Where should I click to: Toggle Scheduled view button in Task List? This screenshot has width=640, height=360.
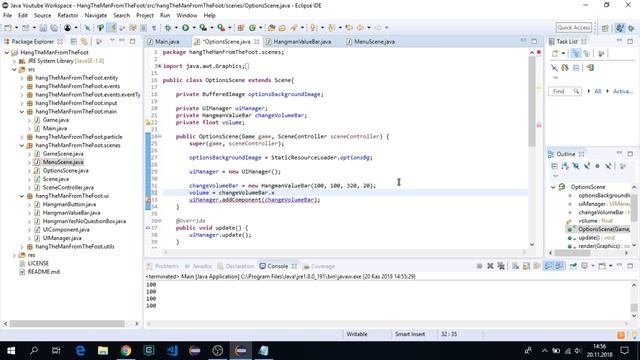[x=587, y=53]
